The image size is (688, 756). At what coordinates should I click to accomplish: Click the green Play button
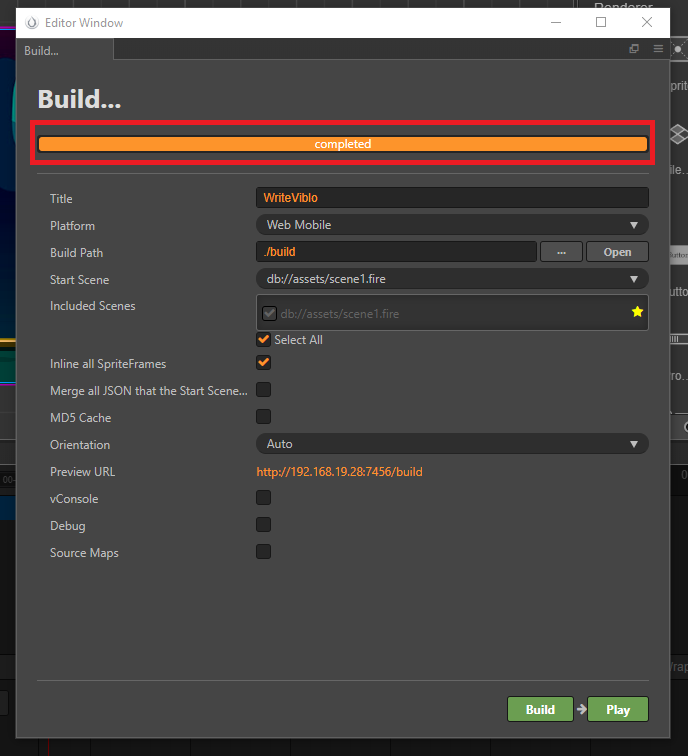pyautogui.click(x=618, y=709)
